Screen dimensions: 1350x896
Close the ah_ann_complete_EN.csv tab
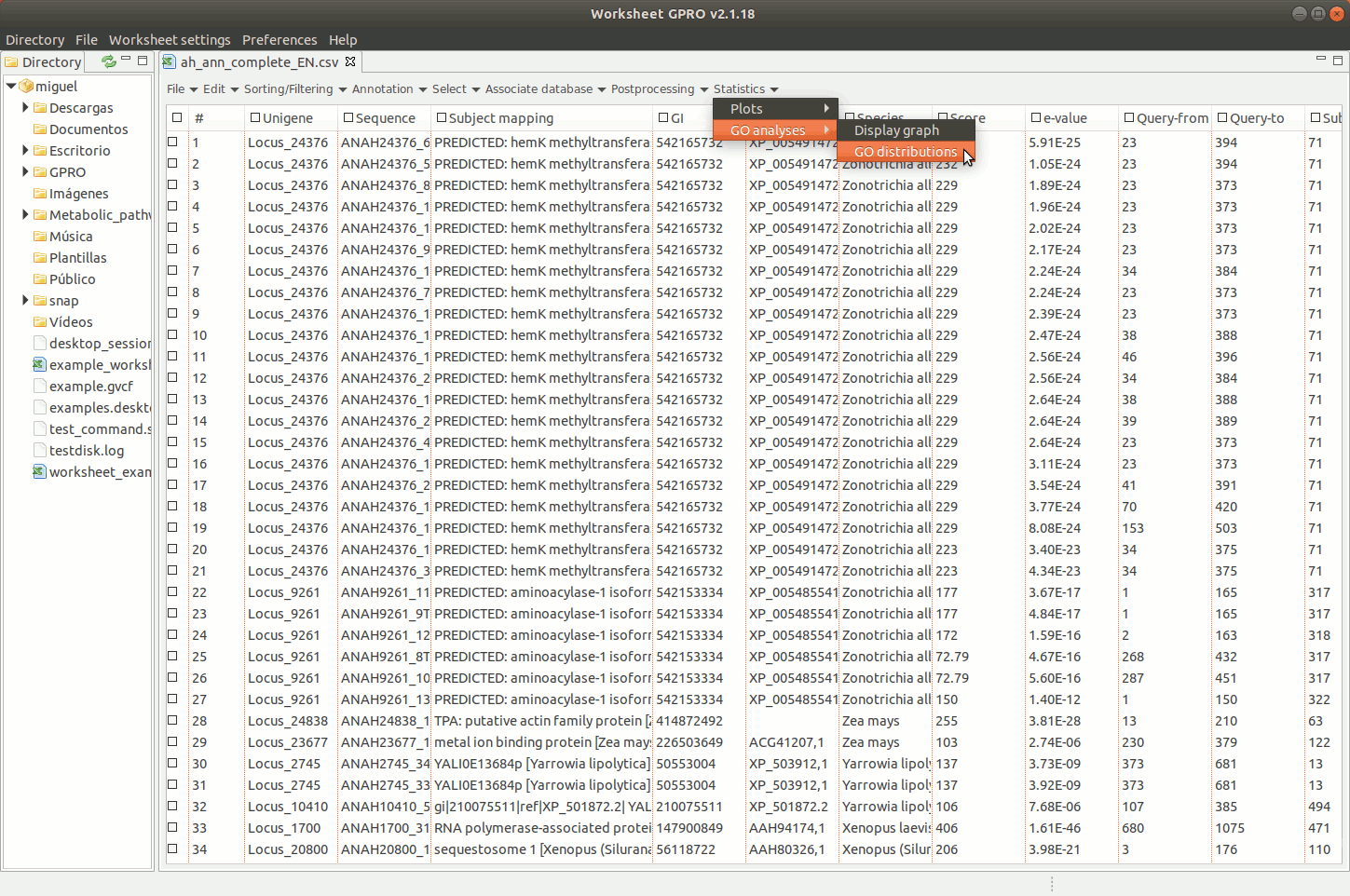pyautogui.click(x=350, y=61)
